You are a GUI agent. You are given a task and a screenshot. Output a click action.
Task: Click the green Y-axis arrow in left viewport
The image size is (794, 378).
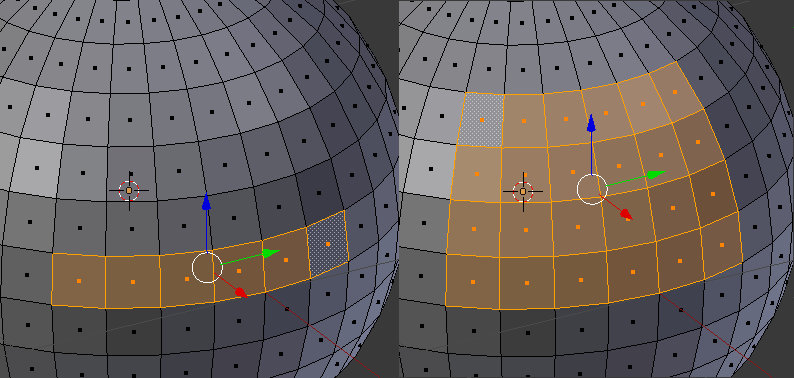pos(271,253)
